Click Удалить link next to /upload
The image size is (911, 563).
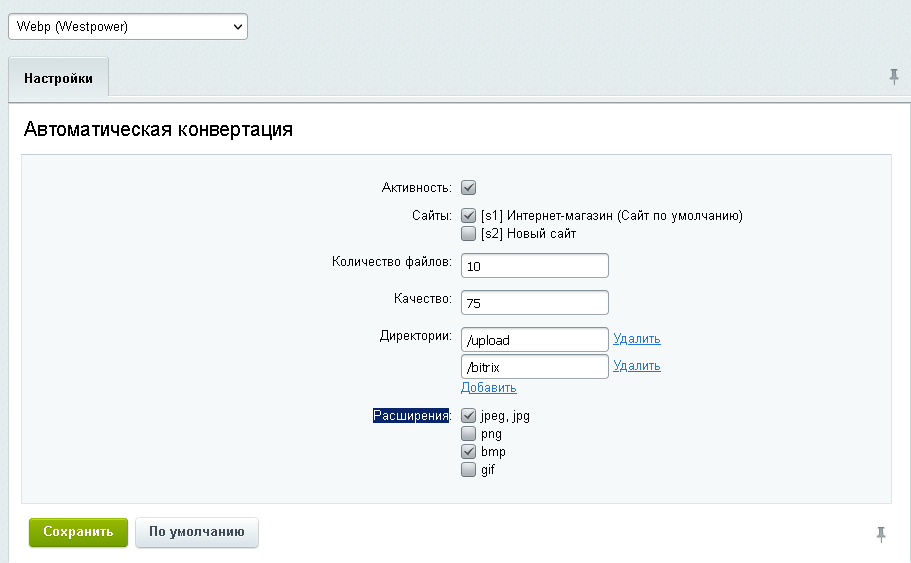636,339
